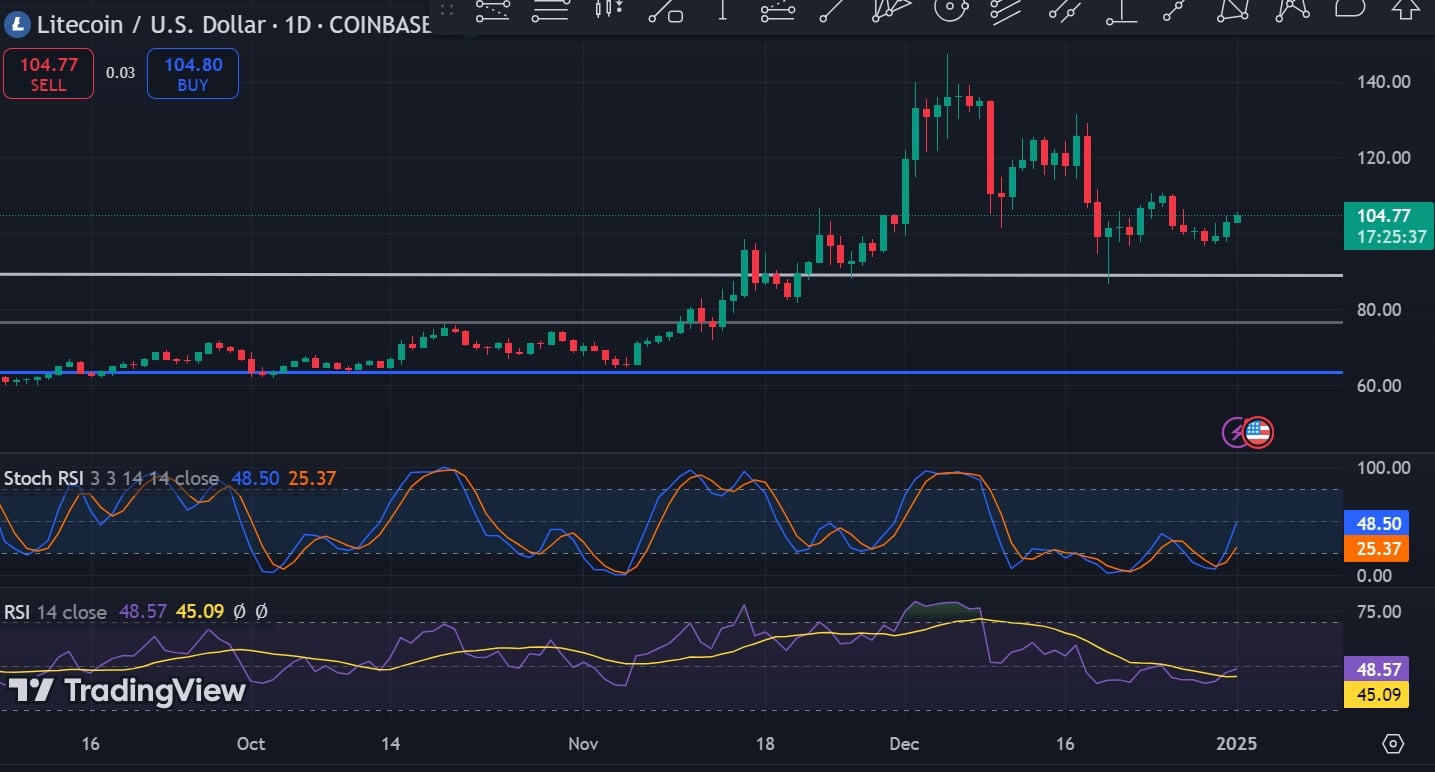Click the purple lightning bolt event icon
Image resolution: width=1435 pixels, height=772 pixels.
pos(1236,432)
